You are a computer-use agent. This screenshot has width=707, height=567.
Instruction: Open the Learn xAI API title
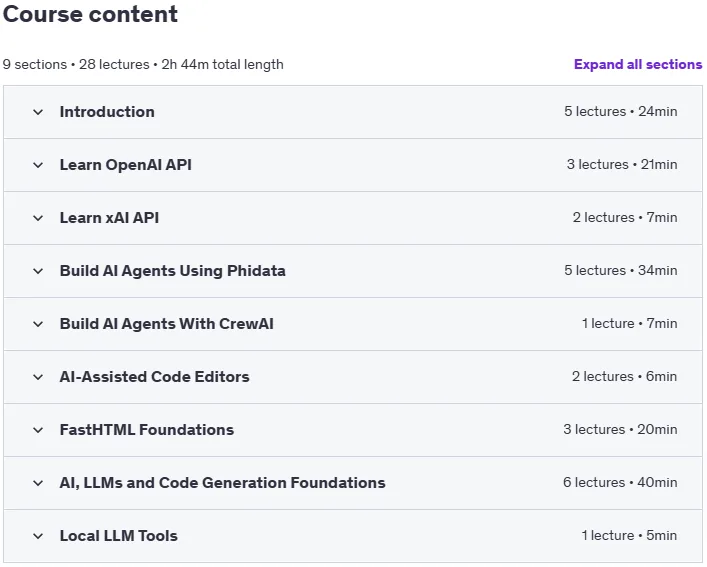coord(110,218)
